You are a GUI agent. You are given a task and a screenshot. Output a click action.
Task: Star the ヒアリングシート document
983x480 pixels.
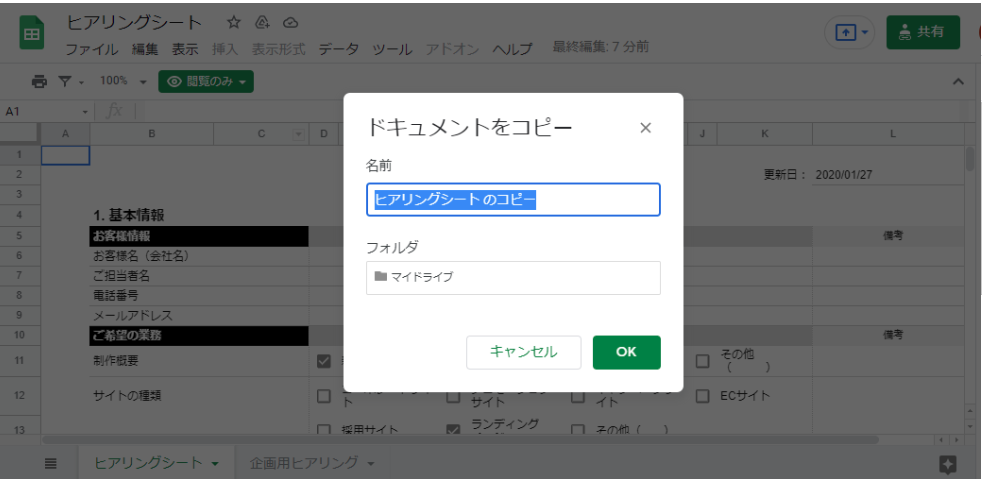pos(234,23)
